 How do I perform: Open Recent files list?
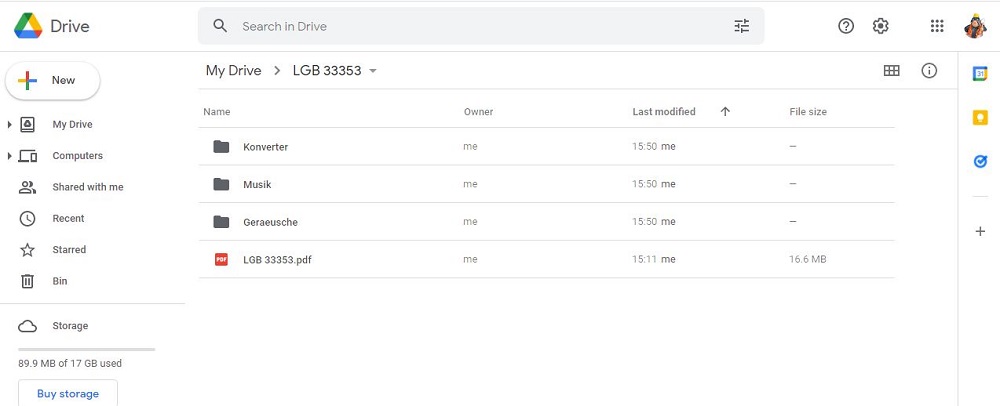click(68, 219)
